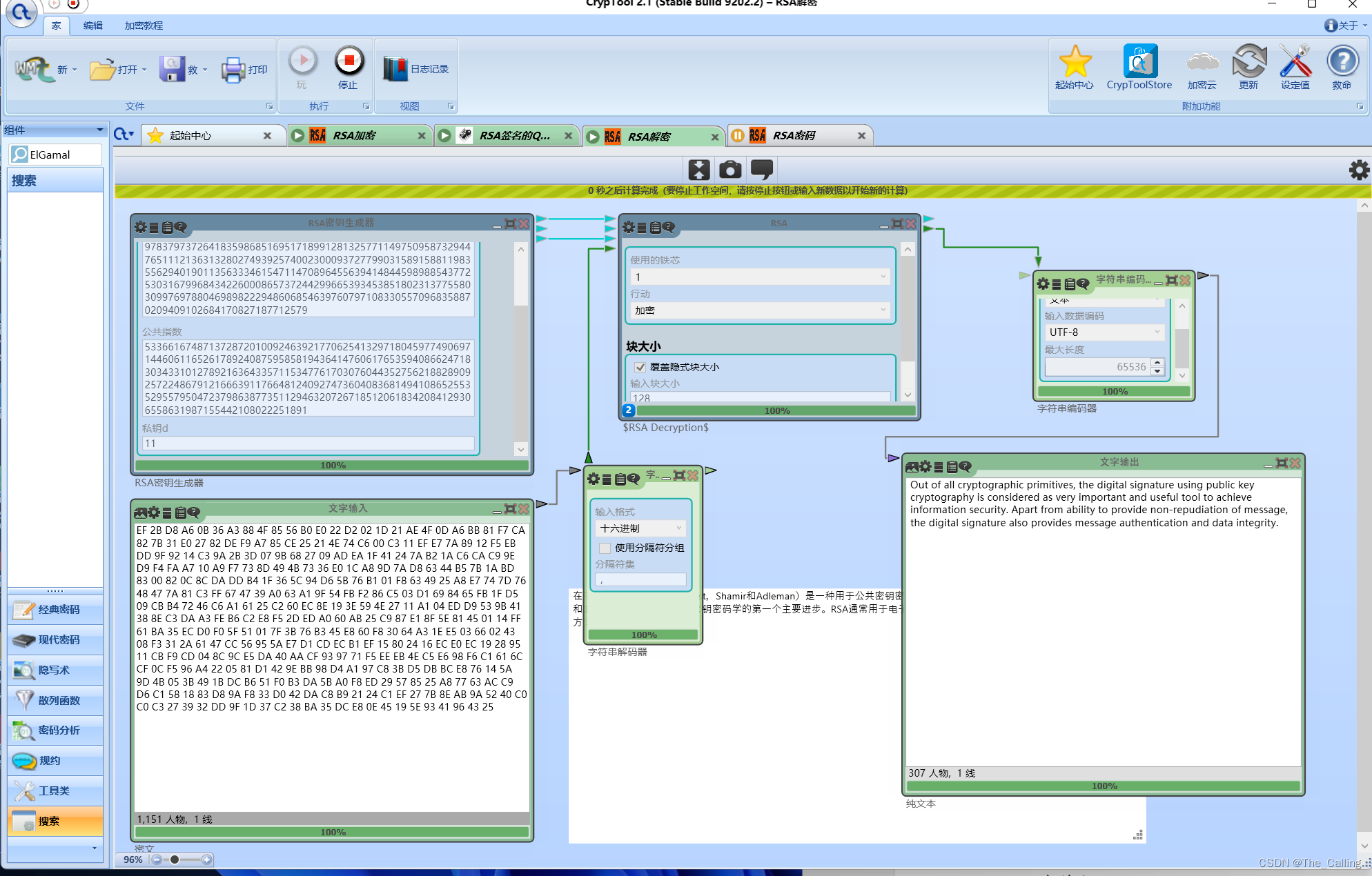This screenshot has width=1372, height=876.
Task: Open workspace settings gear at right
Action: coord(1359,170)
